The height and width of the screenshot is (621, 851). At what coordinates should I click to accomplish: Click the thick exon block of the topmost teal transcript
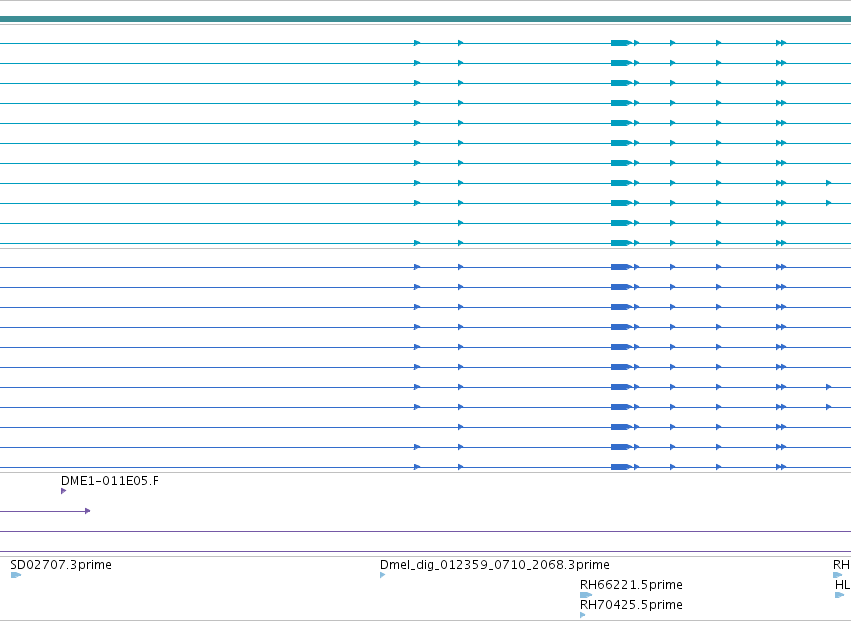click(620, 43)
